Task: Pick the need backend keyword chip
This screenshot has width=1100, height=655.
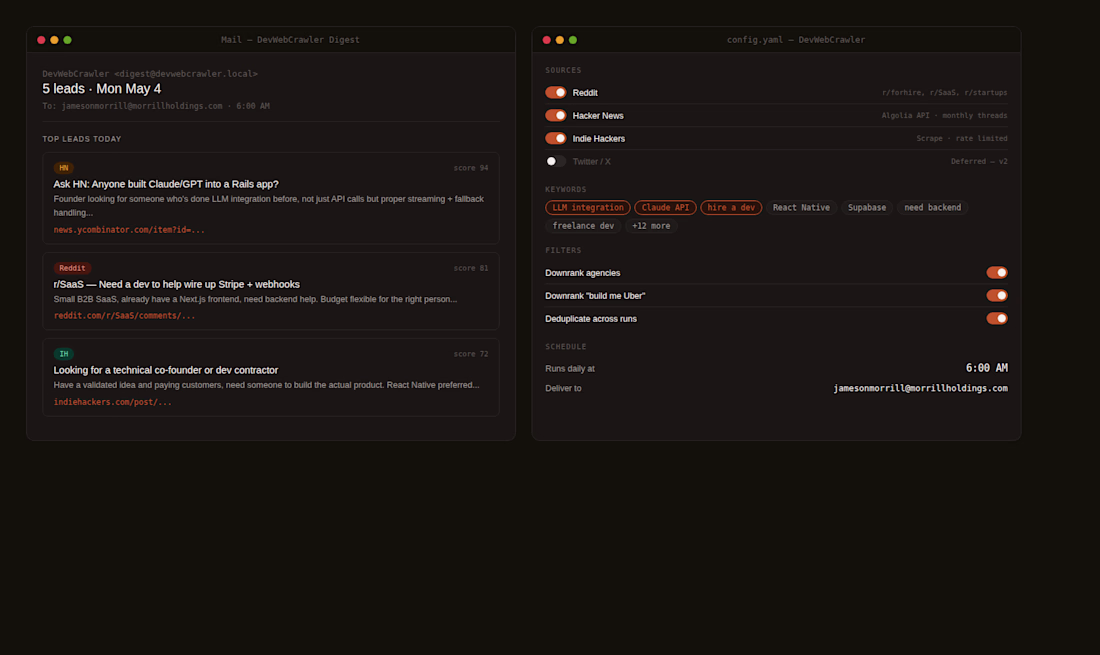Action: pos(932,208)
